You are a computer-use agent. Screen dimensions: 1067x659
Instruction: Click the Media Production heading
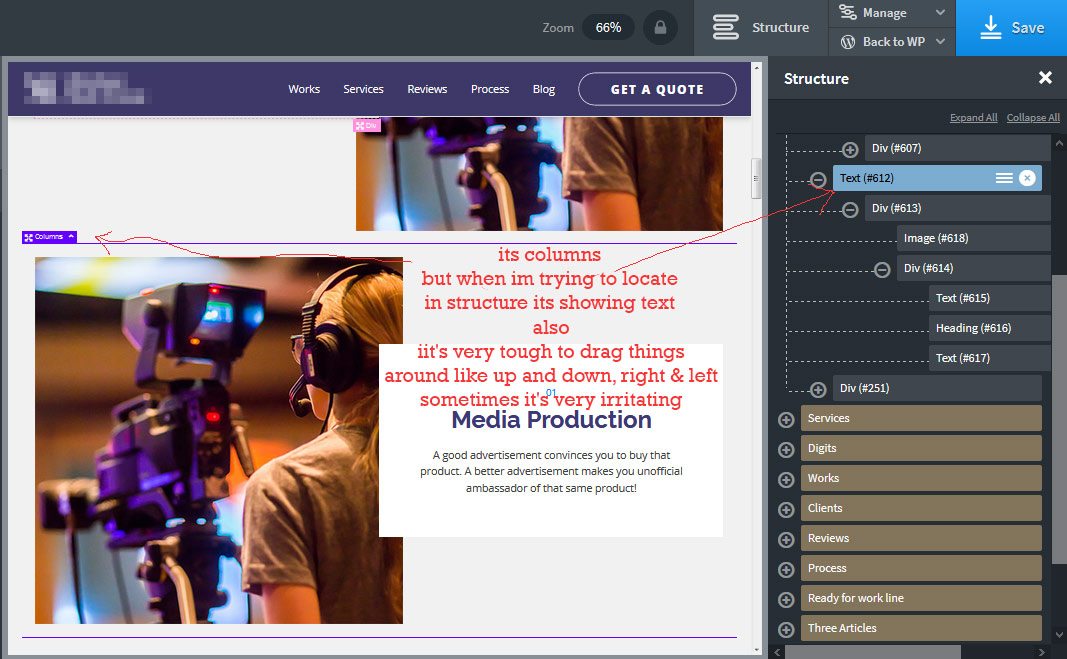pyautogui.click(x=551, y=420)
